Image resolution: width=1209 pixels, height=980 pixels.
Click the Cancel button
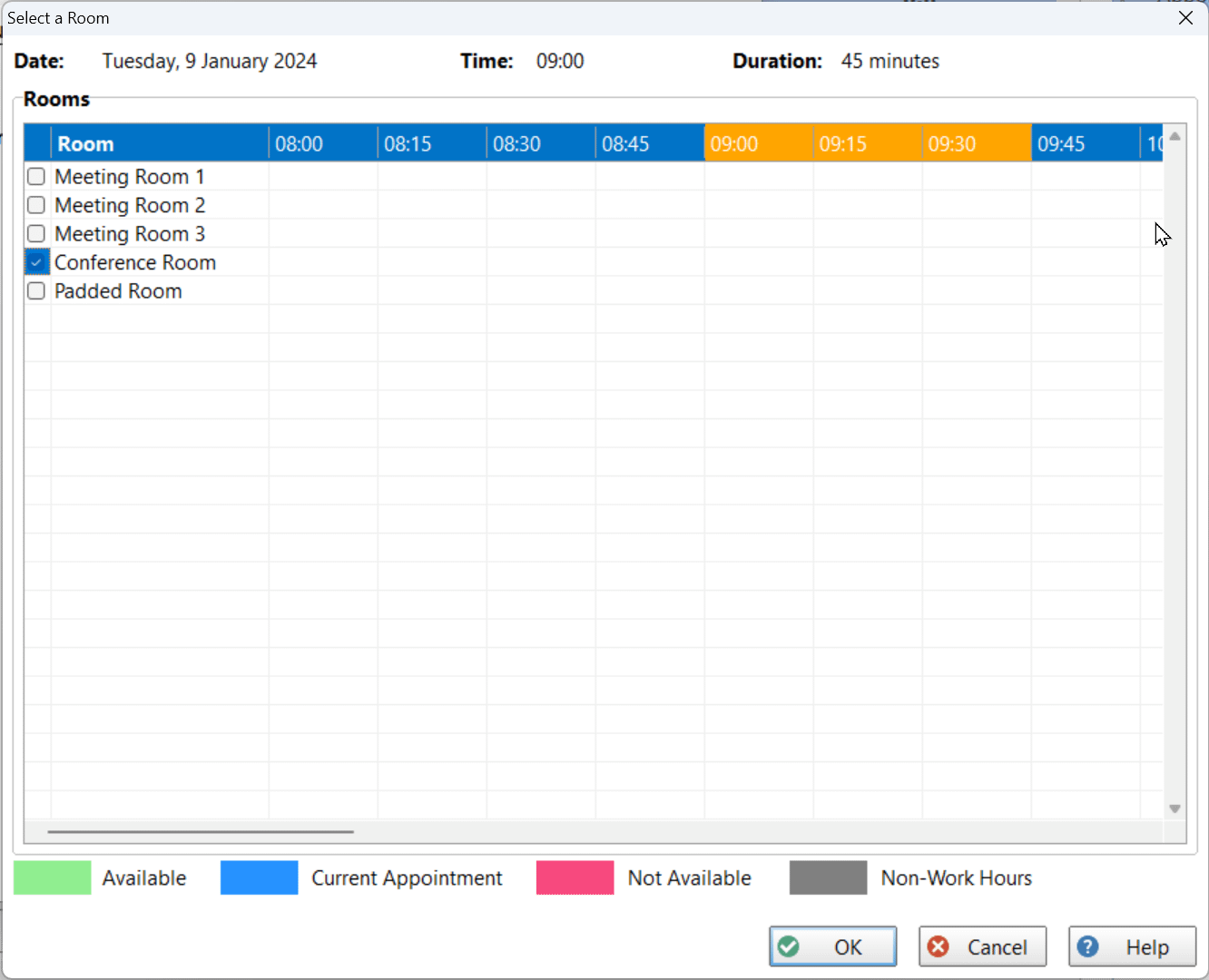pyautogui.click(x=982, y=946)
